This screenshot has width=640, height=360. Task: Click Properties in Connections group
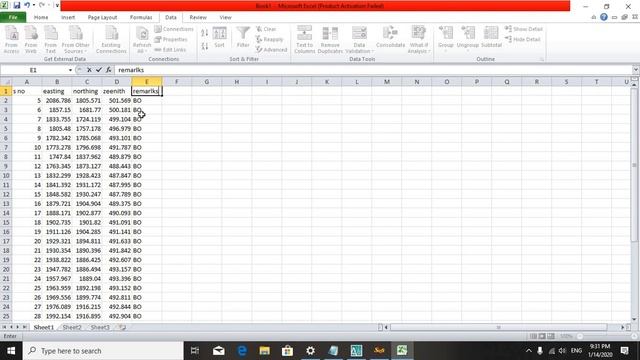[x=171, y=39]
